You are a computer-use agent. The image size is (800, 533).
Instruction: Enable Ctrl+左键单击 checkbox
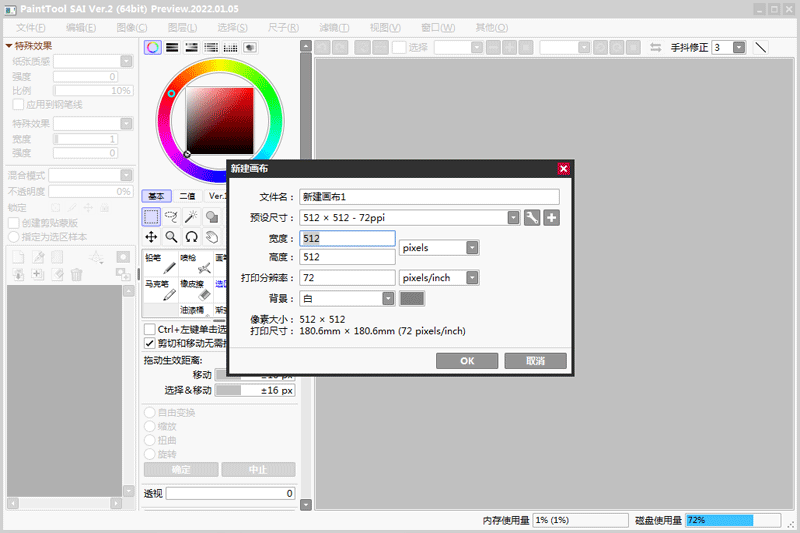pos(149,329)
